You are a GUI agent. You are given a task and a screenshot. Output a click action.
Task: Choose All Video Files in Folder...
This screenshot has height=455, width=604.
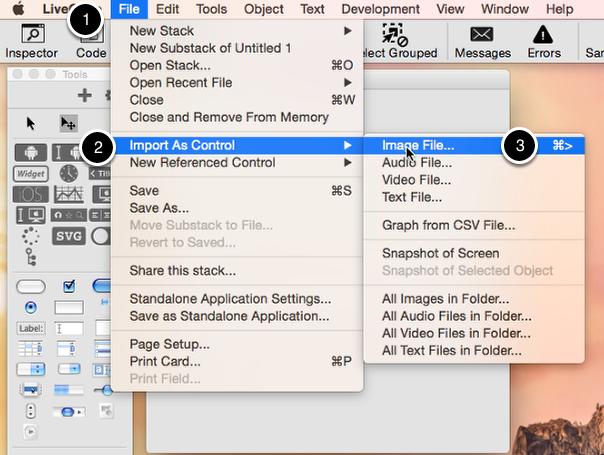click(474, 333)
